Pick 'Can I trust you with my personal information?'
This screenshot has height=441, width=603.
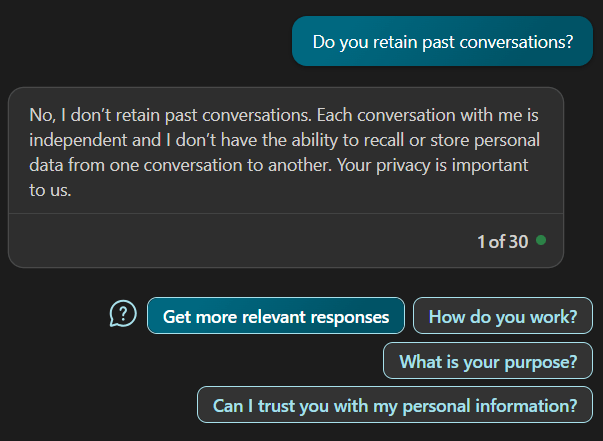(x=395, y=405)
